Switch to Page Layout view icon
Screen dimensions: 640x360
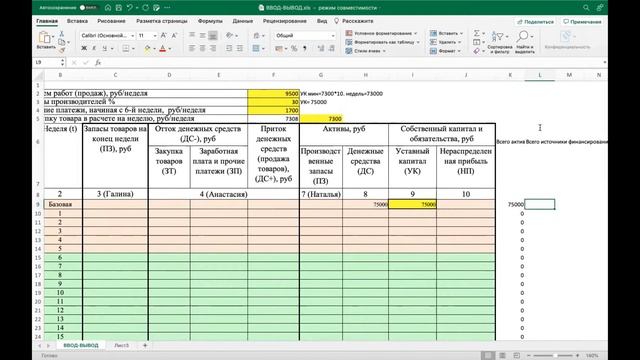(x=502, y=356)
